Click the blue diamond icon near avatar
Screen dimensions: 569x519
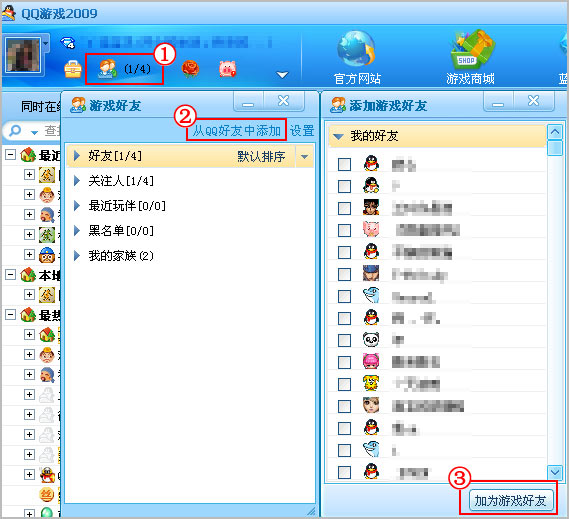(68, 42)
